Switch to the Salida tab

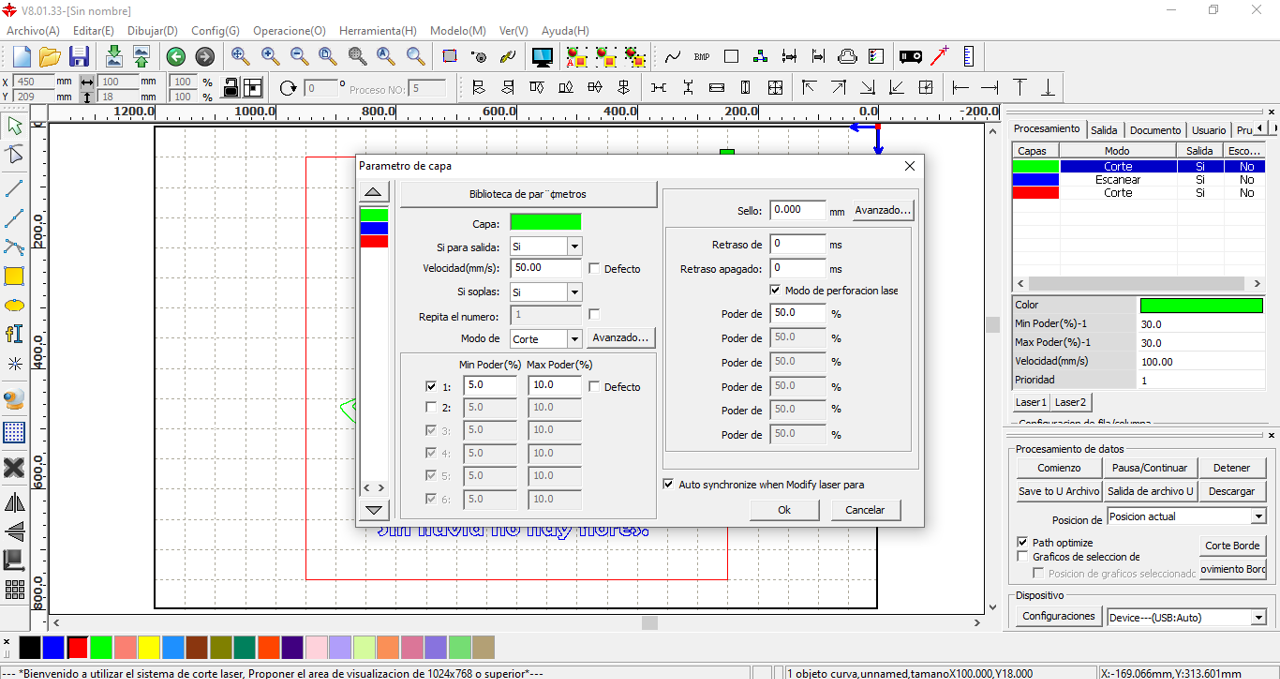coord(1104,130)
